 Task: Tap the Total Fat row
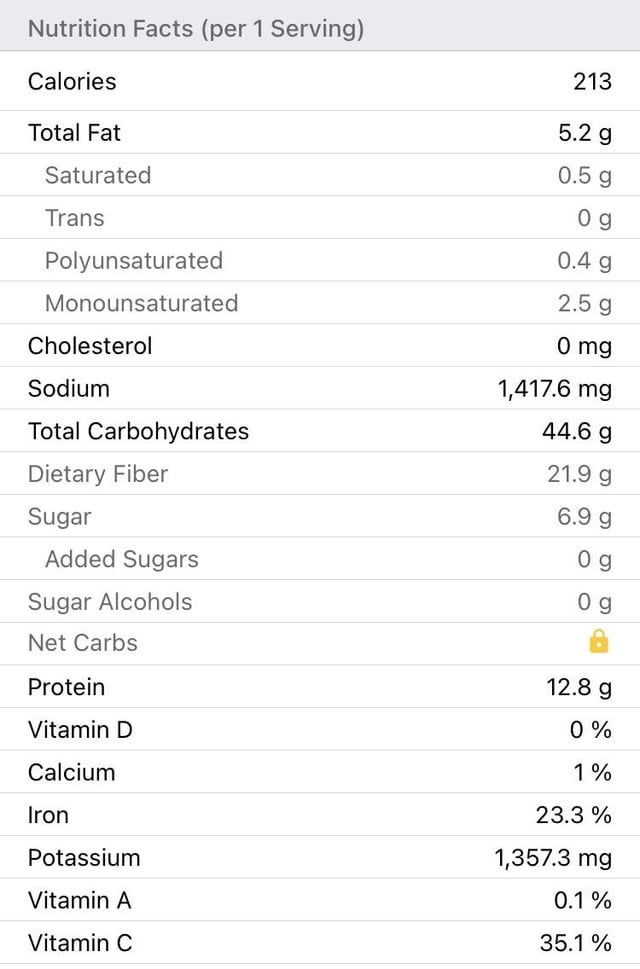320,132
